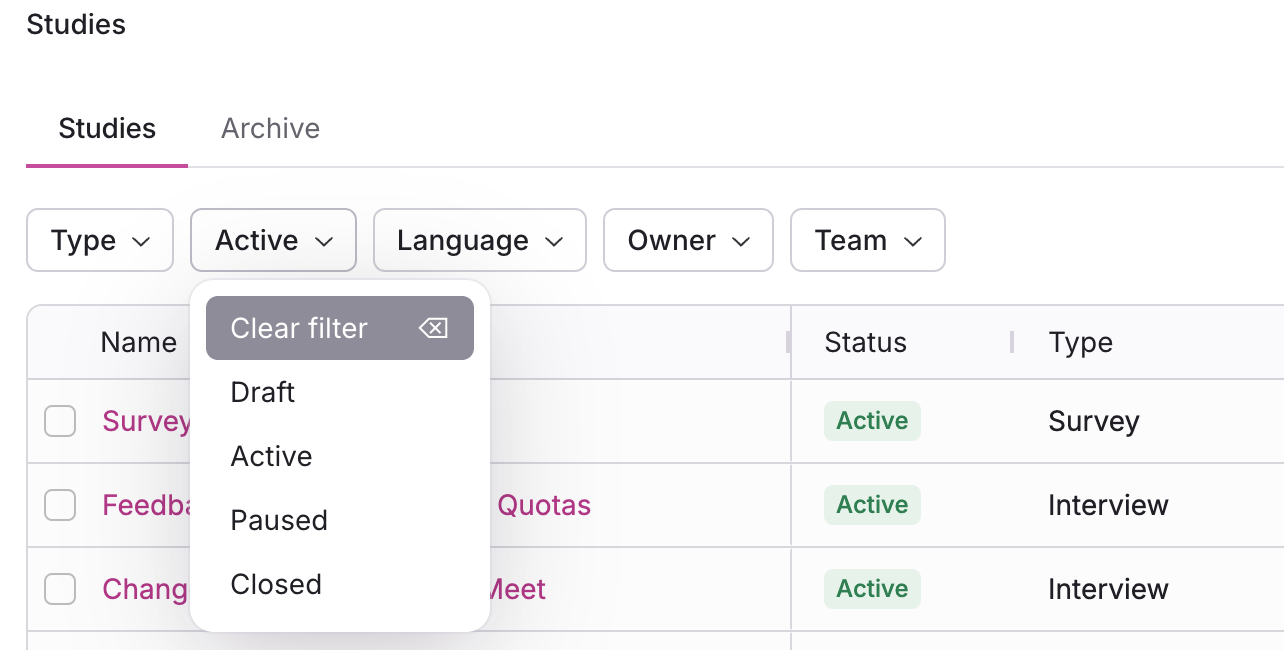Screen dimensions: 1284x650
Task: Select the Studies tab
Action: 107,128
